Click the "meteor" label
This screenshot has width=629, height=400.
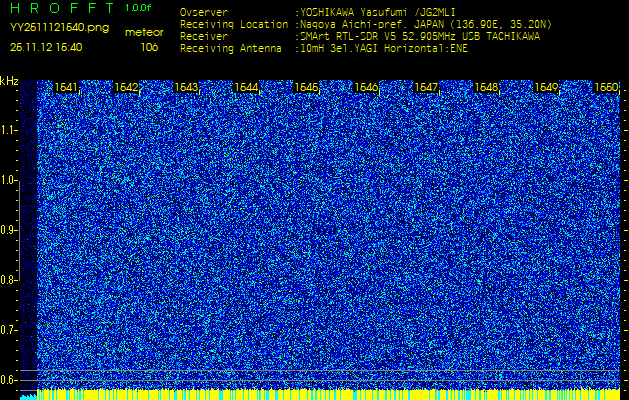[x=144, y=33]
